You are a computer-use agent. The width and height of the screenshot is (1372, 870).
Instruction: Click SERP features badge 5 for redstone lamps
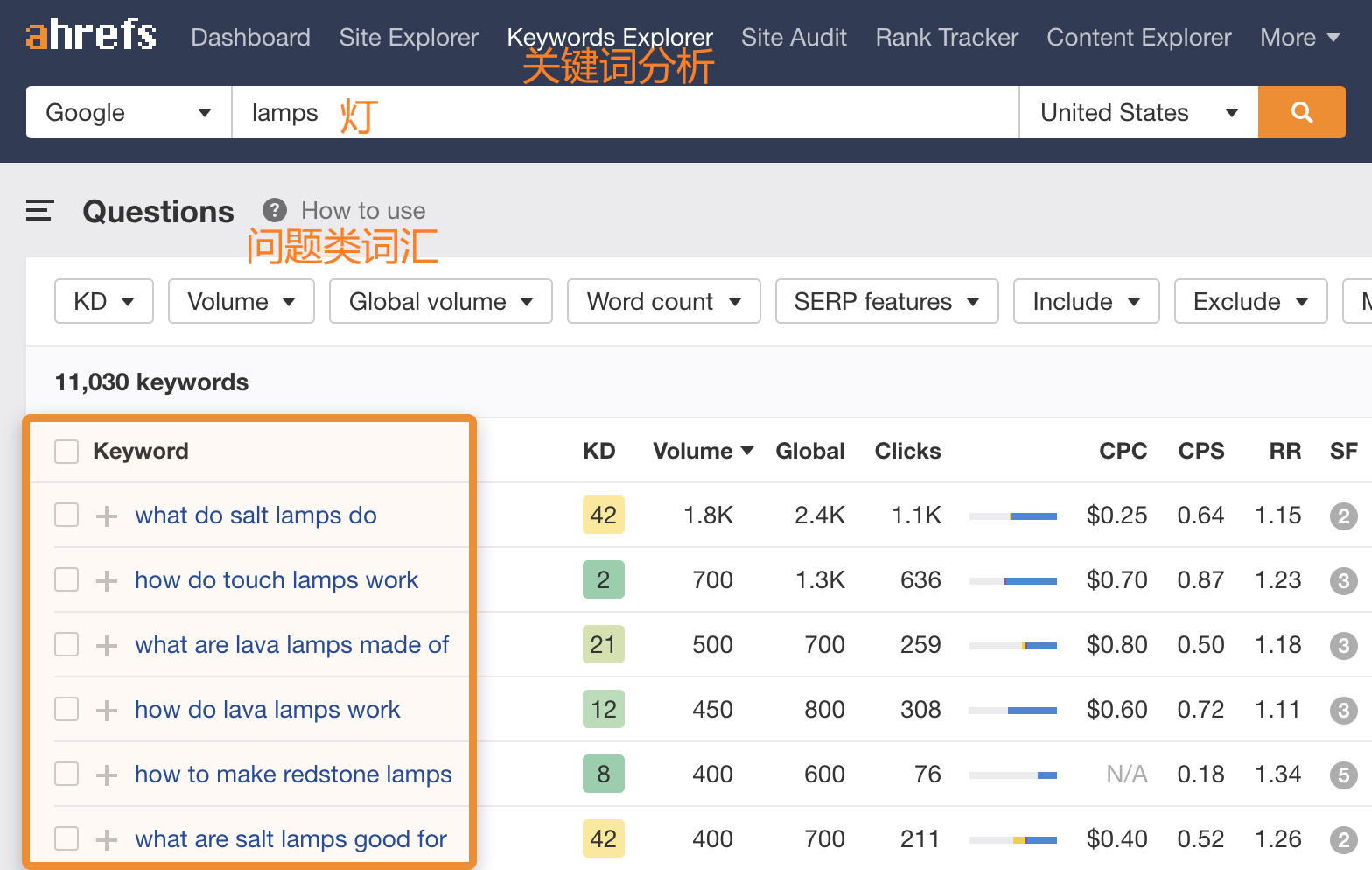click(x=1343, y=775)
